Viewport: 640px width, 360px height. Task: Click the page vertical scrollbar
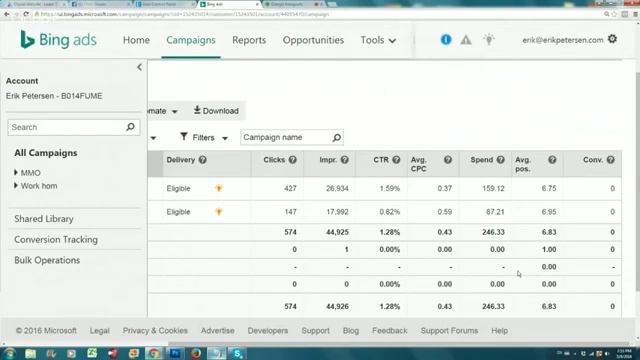pos(638,182)
